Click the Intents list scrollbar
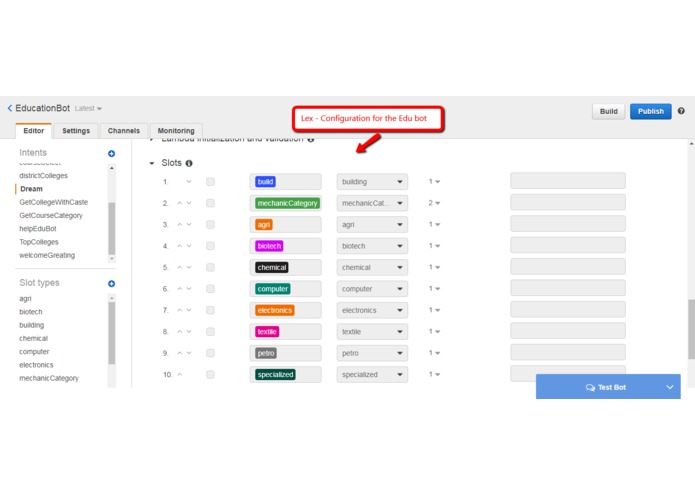Viewport: 695px width, 494px height. [x=112, y=228]
